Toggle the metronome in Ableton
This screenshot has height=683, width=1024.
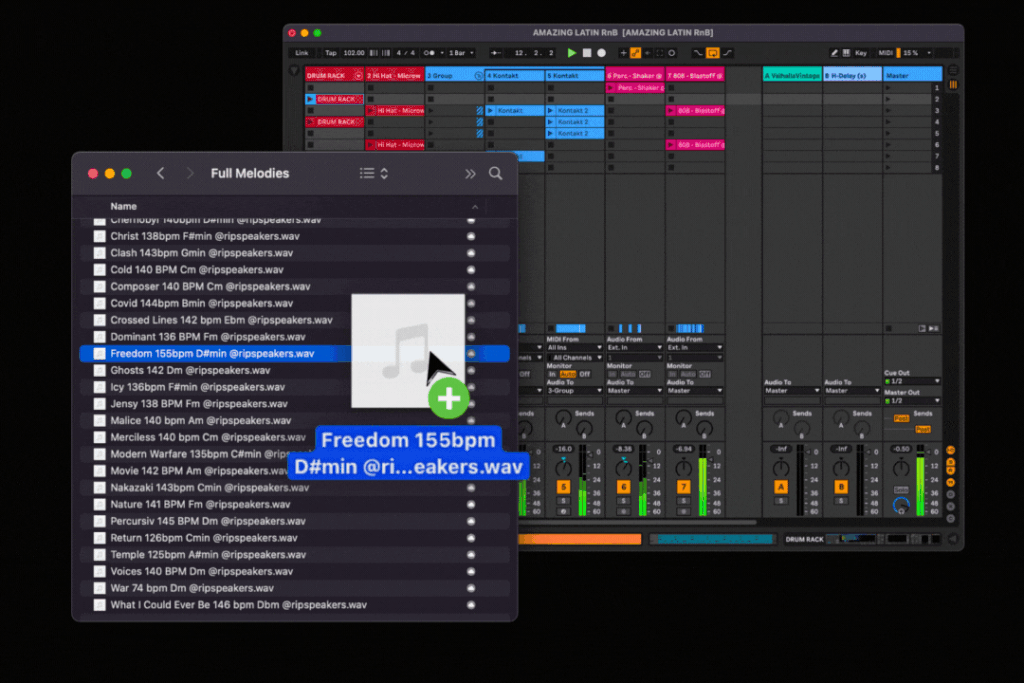(x=429, y=53)
